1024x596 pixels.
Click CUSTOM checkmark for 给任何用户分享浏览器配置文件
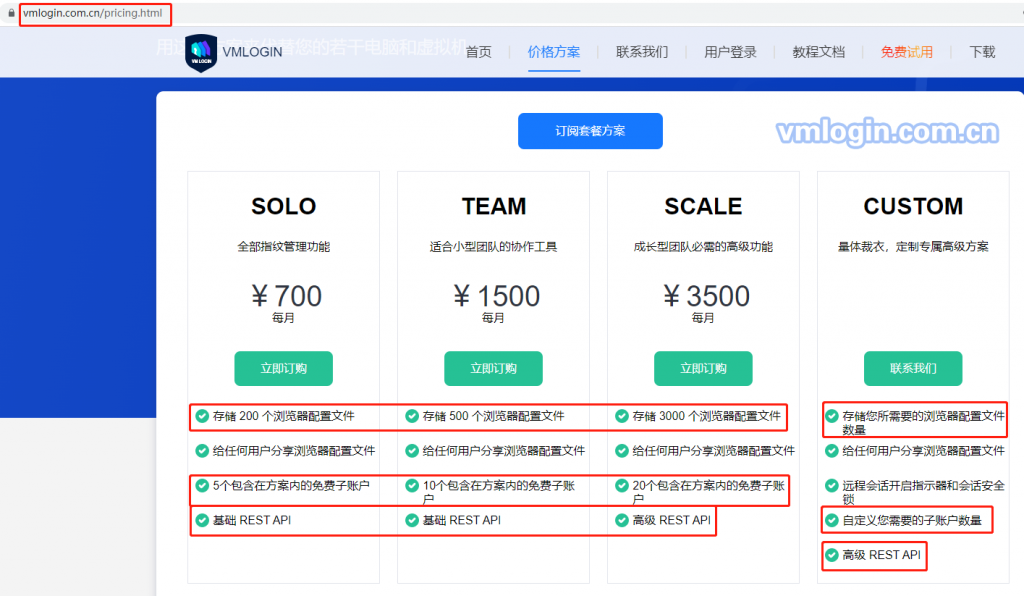point(832,451)
